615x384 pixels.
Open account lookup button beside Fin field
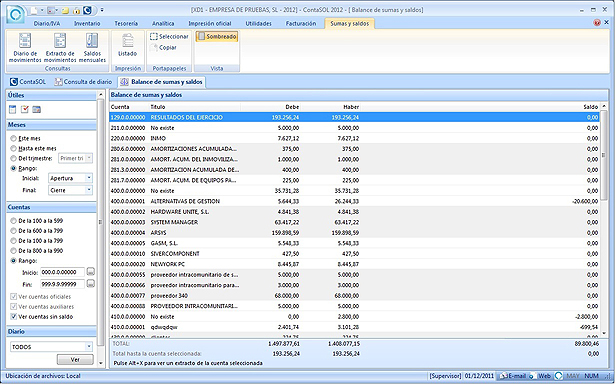coord(91,284)
